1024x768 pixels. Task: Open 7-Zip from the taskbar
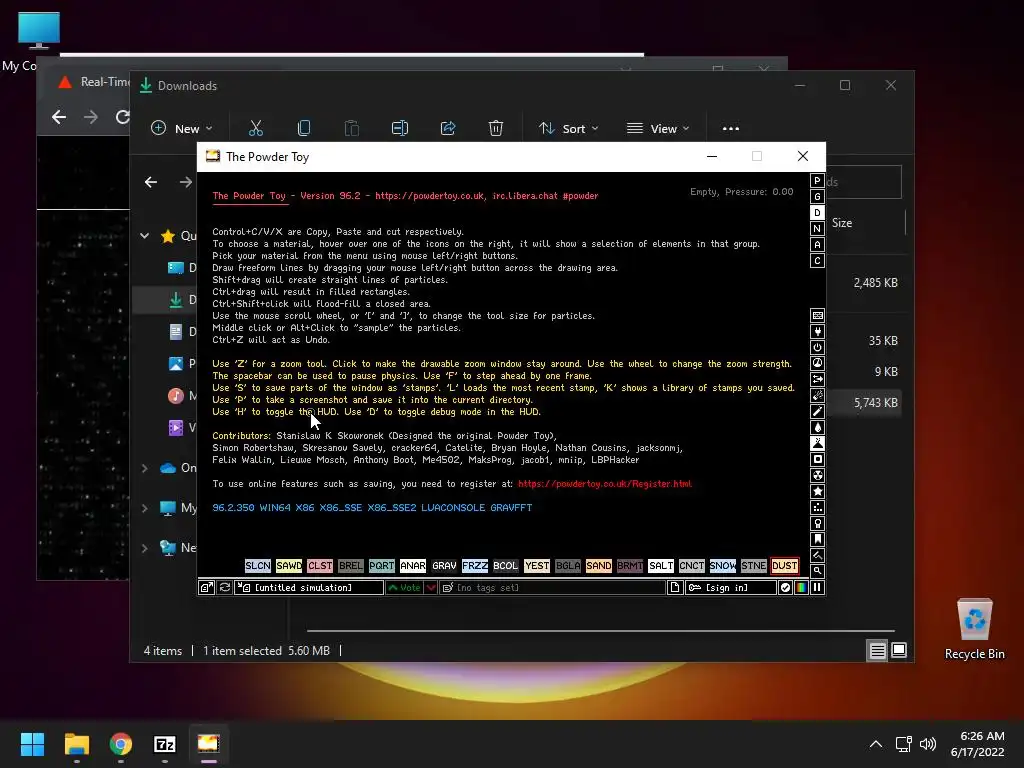point(165,744)
